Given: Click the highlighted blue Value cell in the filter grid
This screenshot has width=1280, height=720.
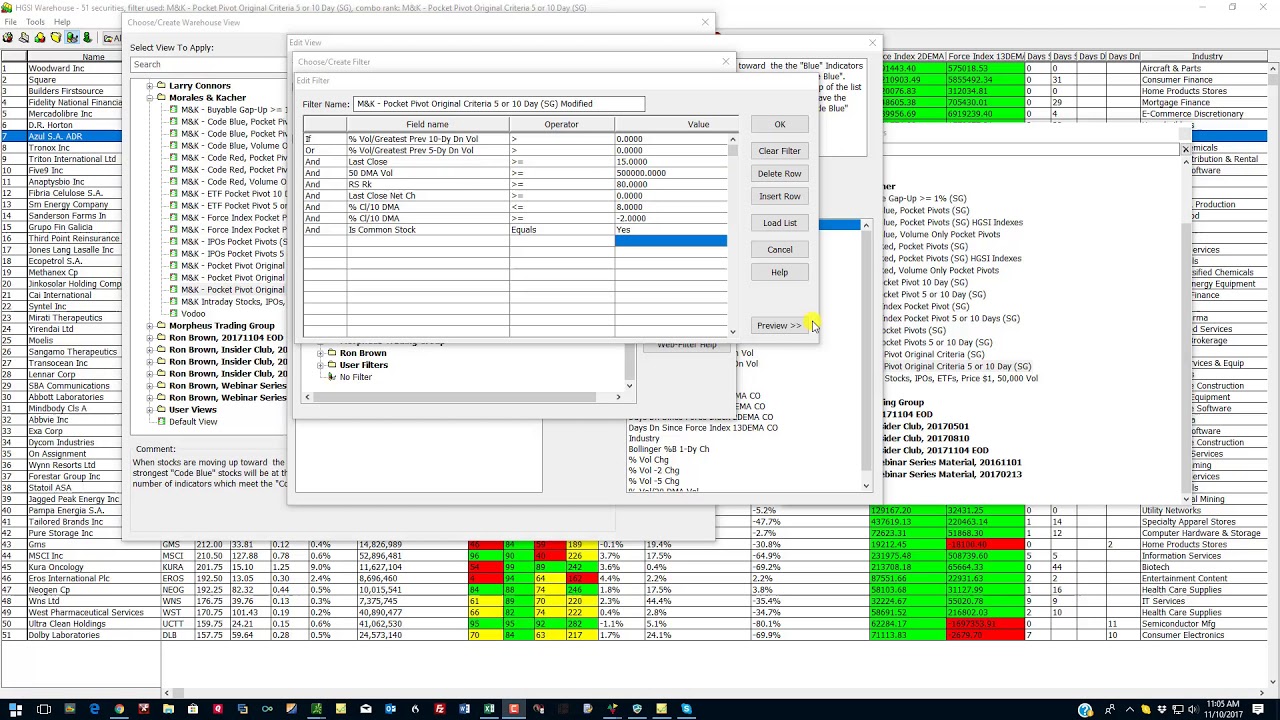Looking at the screenshot, I should 670,241.
